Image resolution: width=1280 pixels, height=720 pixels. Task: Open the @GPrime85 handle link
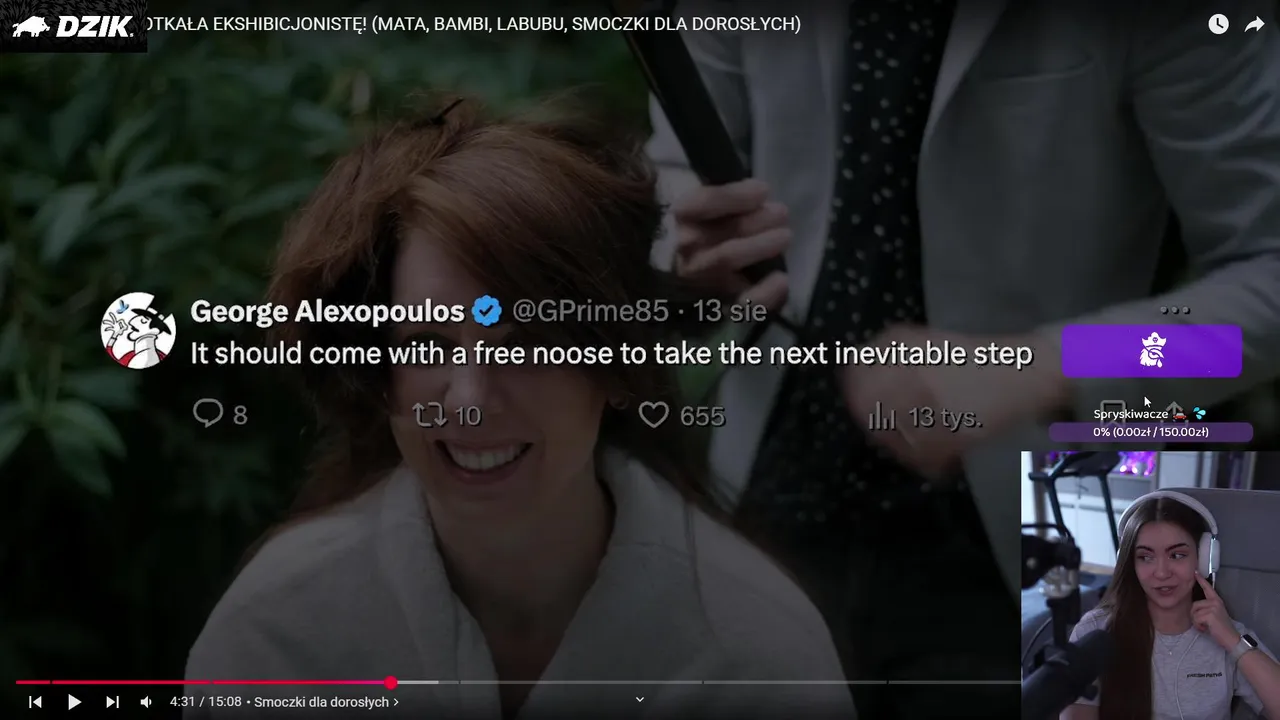point(590,311)
